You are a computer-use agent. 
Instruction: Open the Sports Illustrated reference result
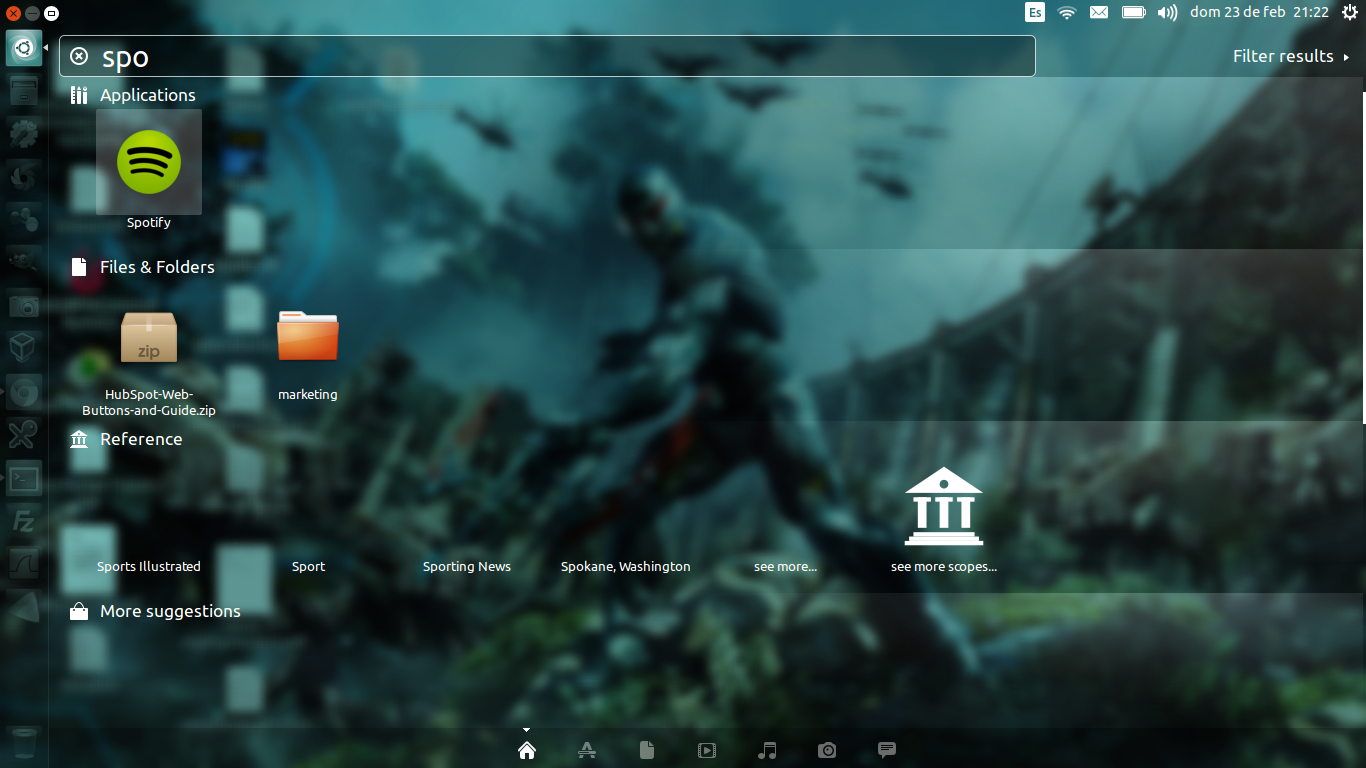click(149, 566)
